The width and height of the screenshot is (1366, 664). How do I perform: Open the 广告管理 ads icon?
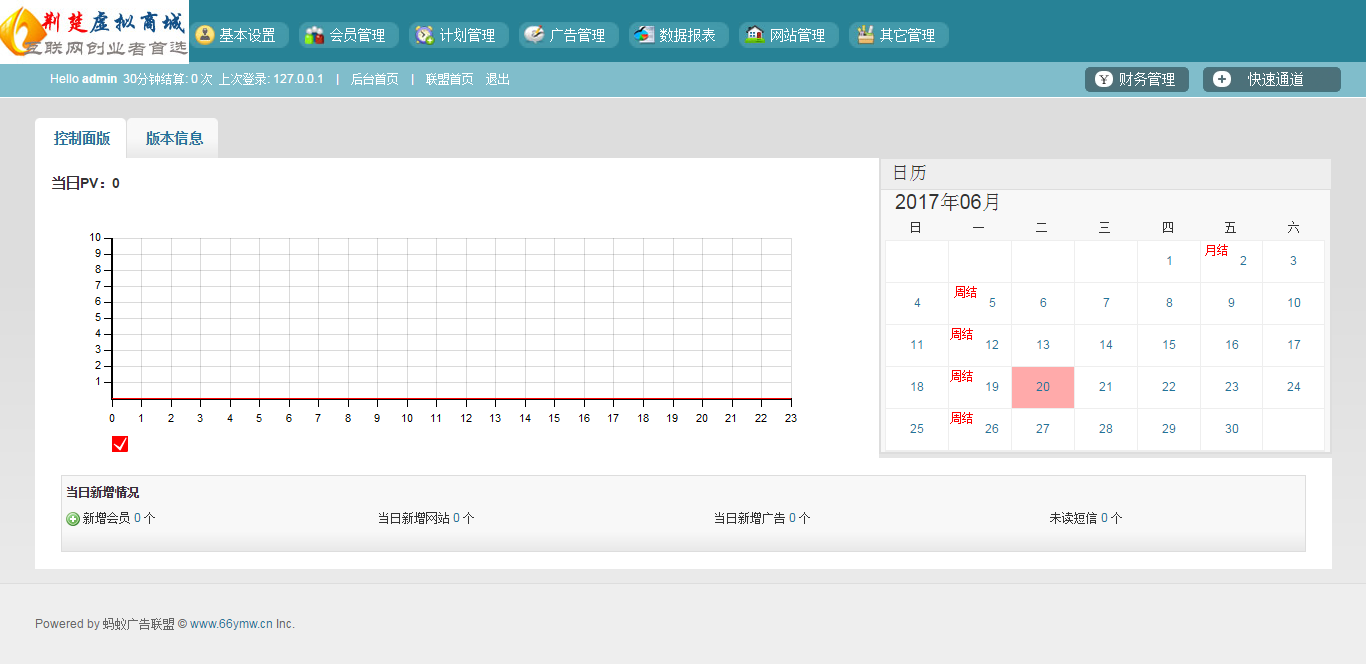pyautogui.click(x=535, y=35)
